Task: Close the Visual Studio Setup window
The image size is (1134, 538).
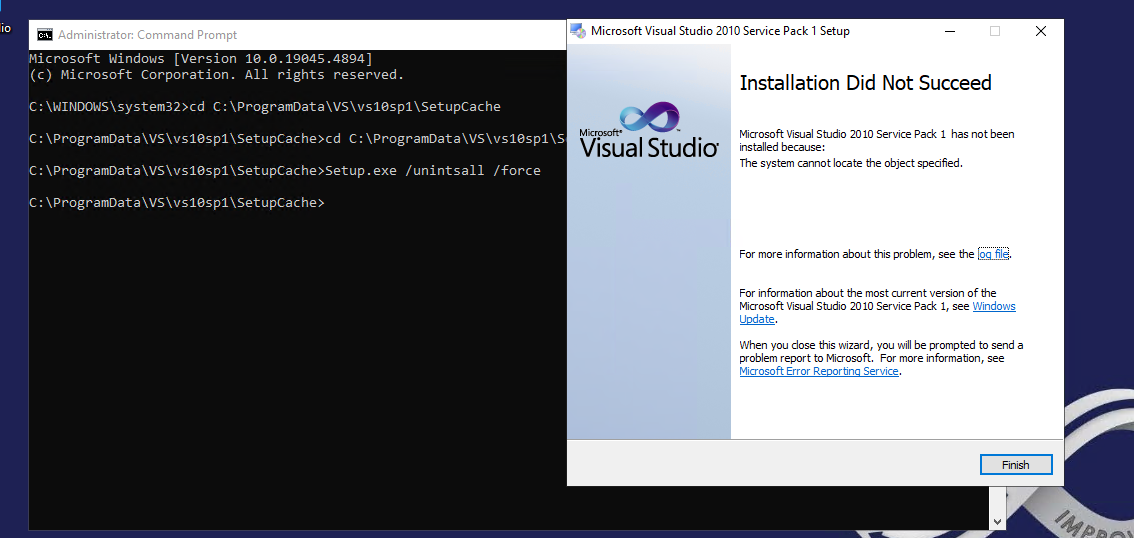Action: tap(1040, 31)
